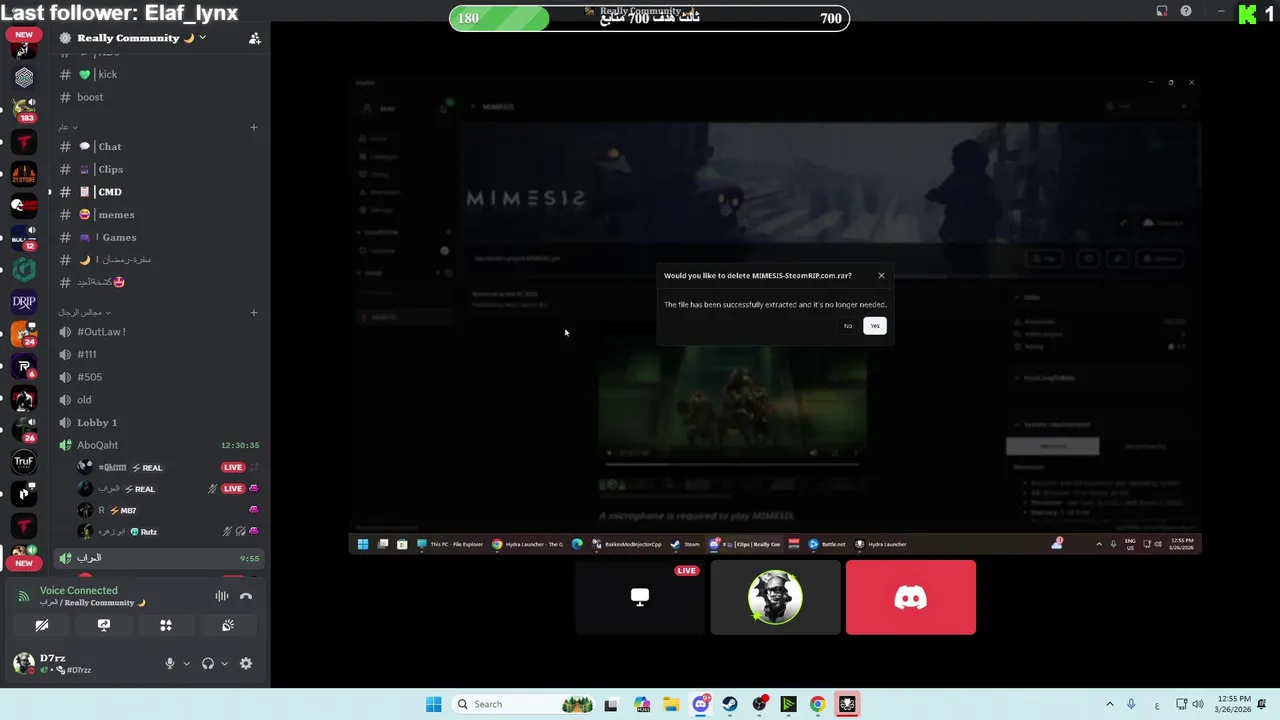The image size is (1280, 720).
Task: Open the Discord inbox icon
Action: click(1162, 11)
